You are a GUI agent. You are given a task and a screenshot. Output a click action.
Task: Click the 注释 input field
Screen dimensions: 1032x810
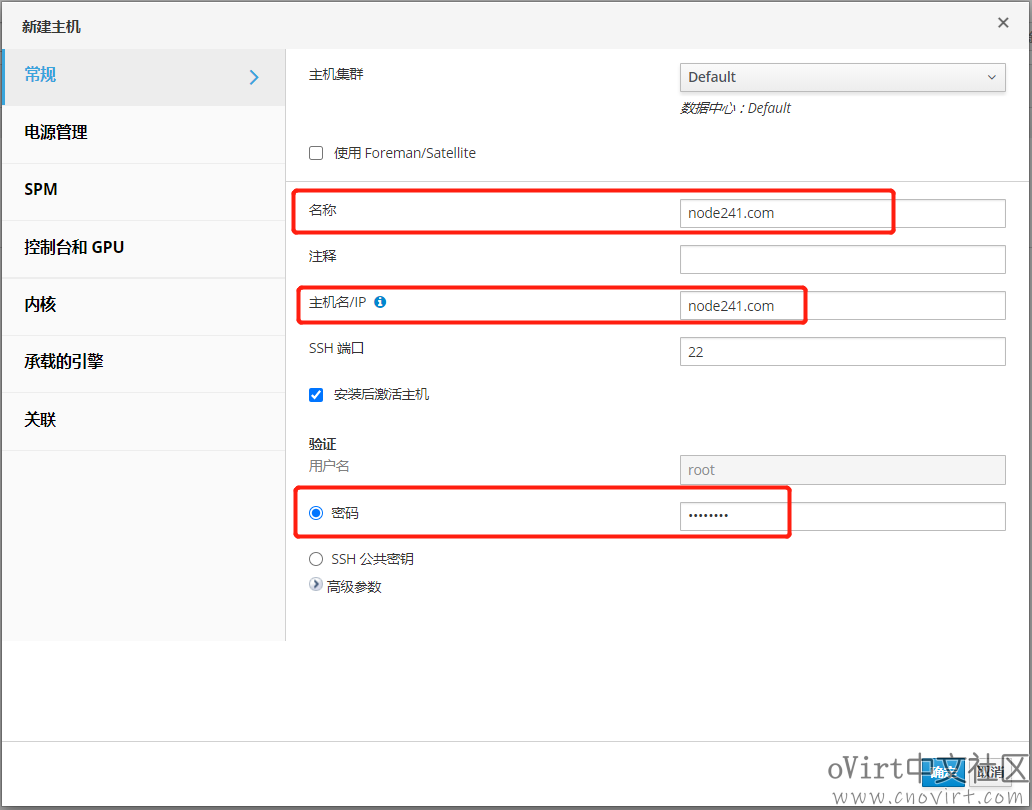[842, 259]
